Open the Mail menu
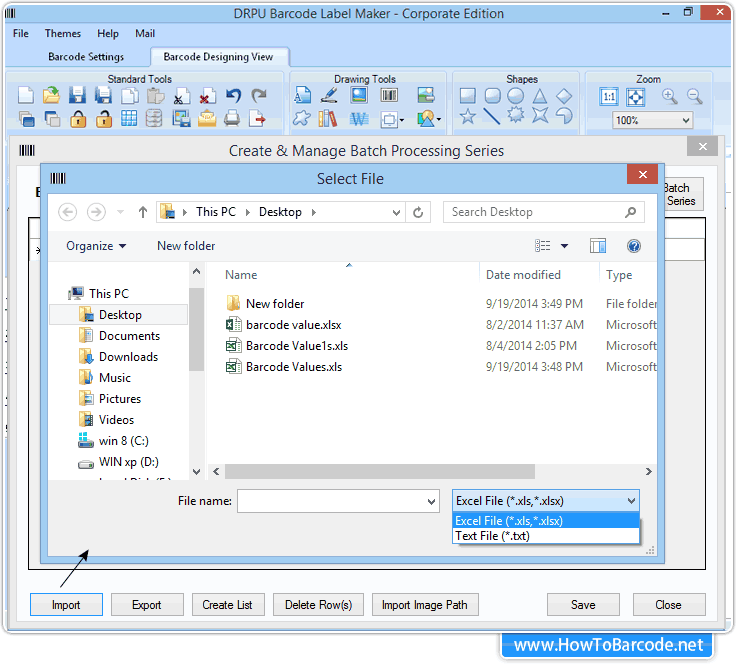 point(145,33)
